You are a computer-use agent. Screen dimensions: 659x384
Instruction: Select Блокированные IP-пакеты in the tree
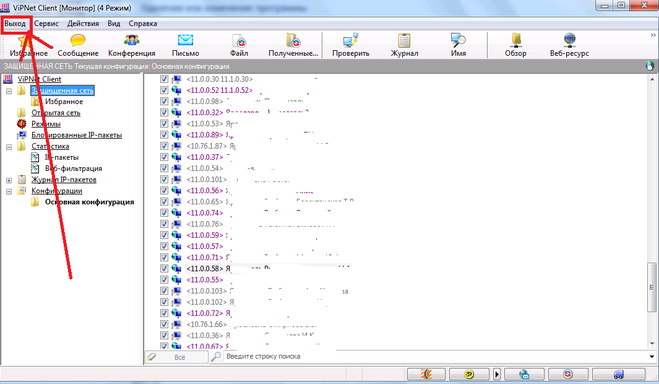76,135
